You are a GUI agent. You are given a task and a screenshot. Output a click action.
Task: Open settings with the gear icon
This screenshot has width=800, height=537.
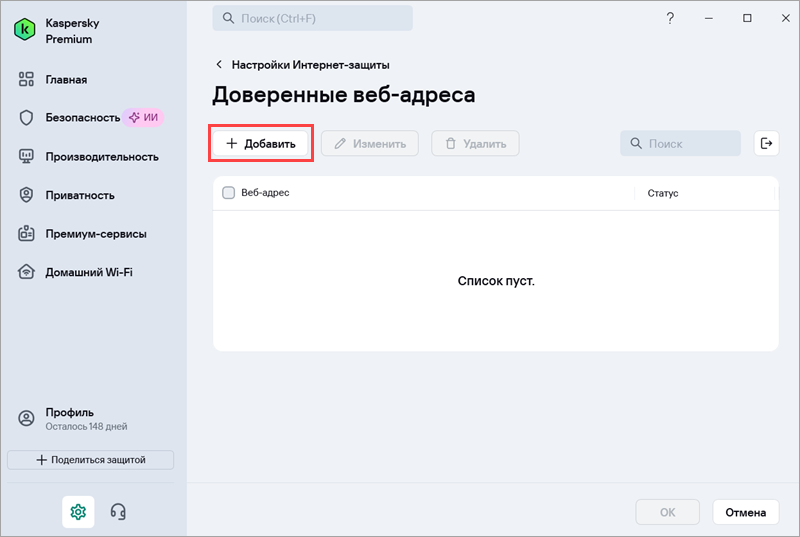click(78, 512)
